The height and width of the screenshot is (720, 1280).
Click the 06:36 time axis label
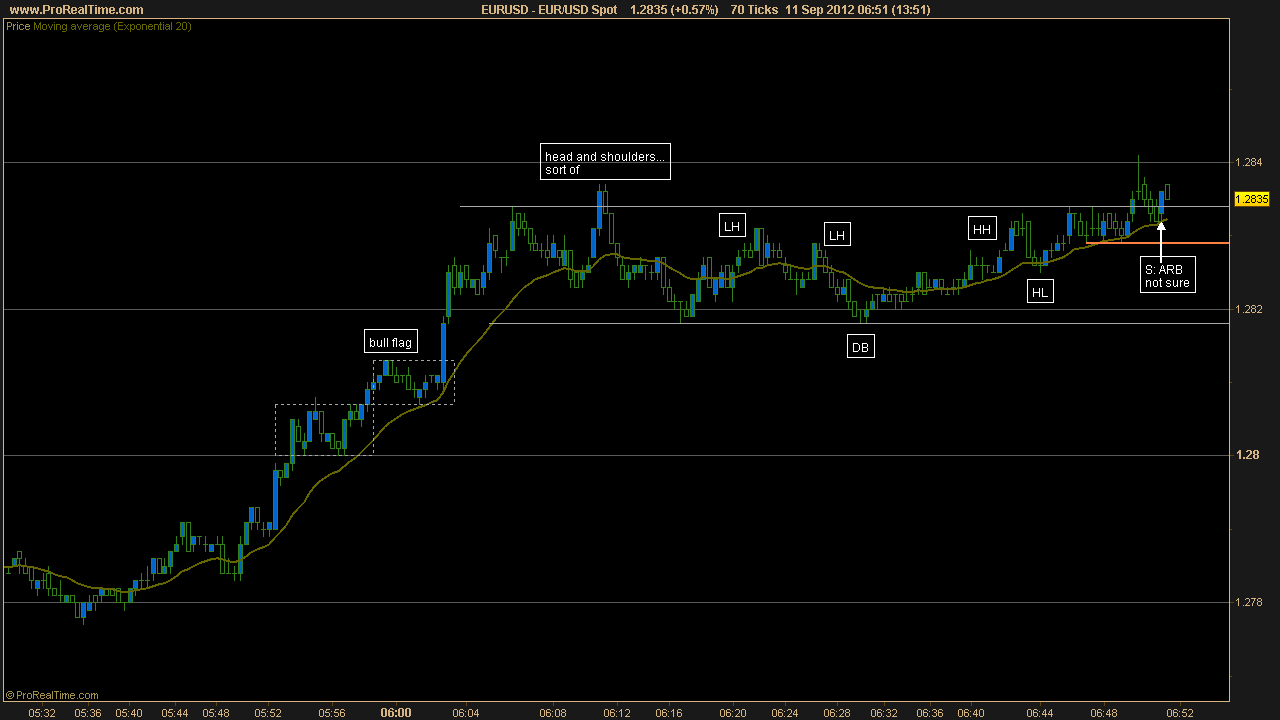930,713
